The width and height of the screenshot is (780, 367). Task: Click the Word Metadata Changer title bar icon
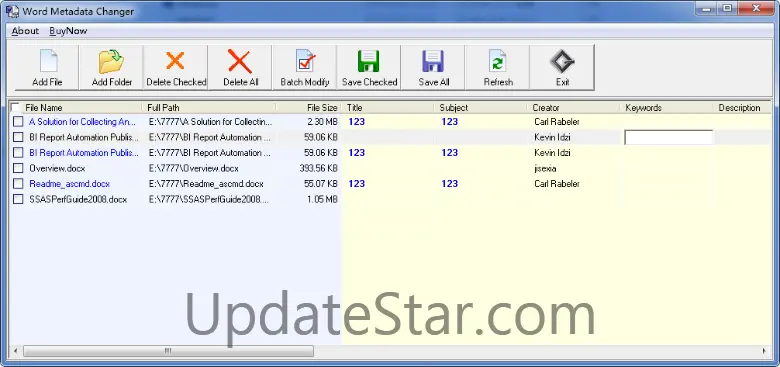[12, 10]
